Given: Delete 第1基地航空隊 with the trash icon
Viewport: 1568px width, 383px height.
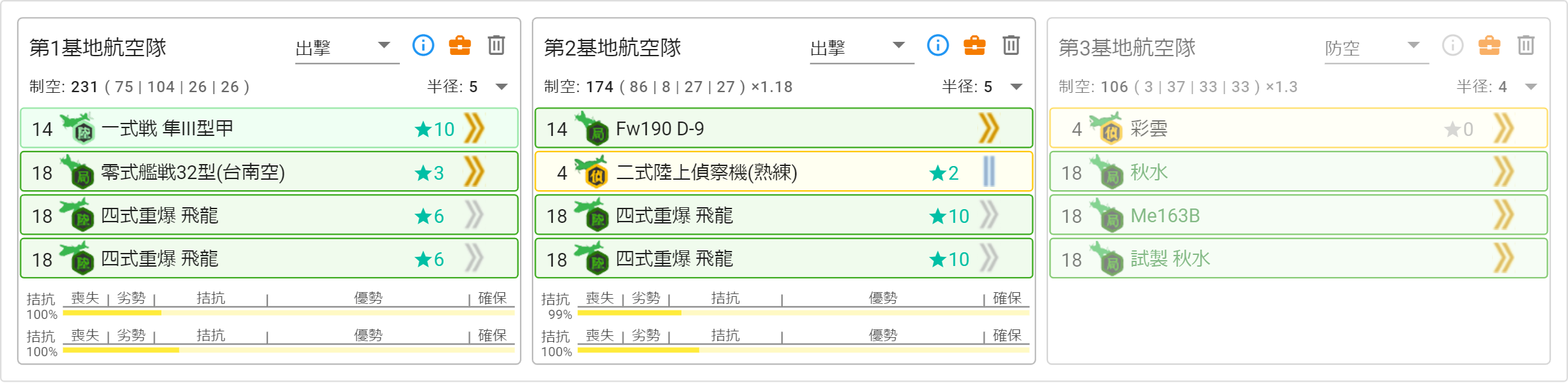Looking at the screenshot, I should pos(497,46).
